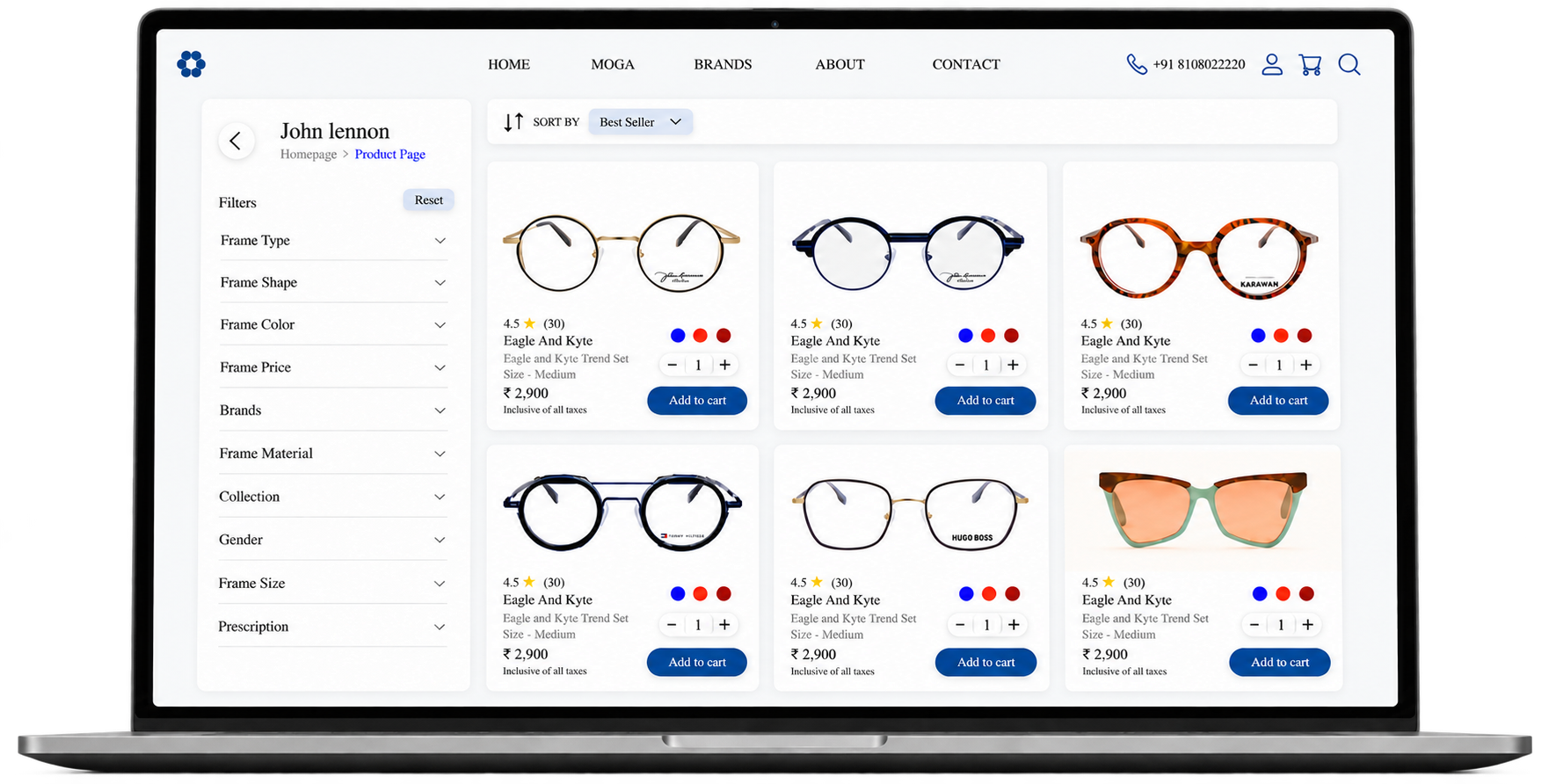Expand the Frame Color filter
The width and height of the screenshot is (1549, 784).
click(x=333, y=324)
